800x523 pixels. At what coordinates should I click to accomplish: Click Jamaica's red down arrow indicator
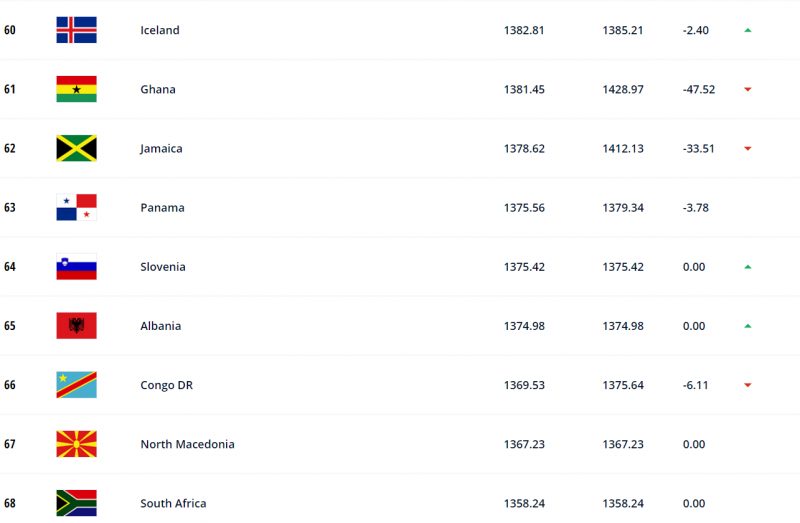[747, 149]
